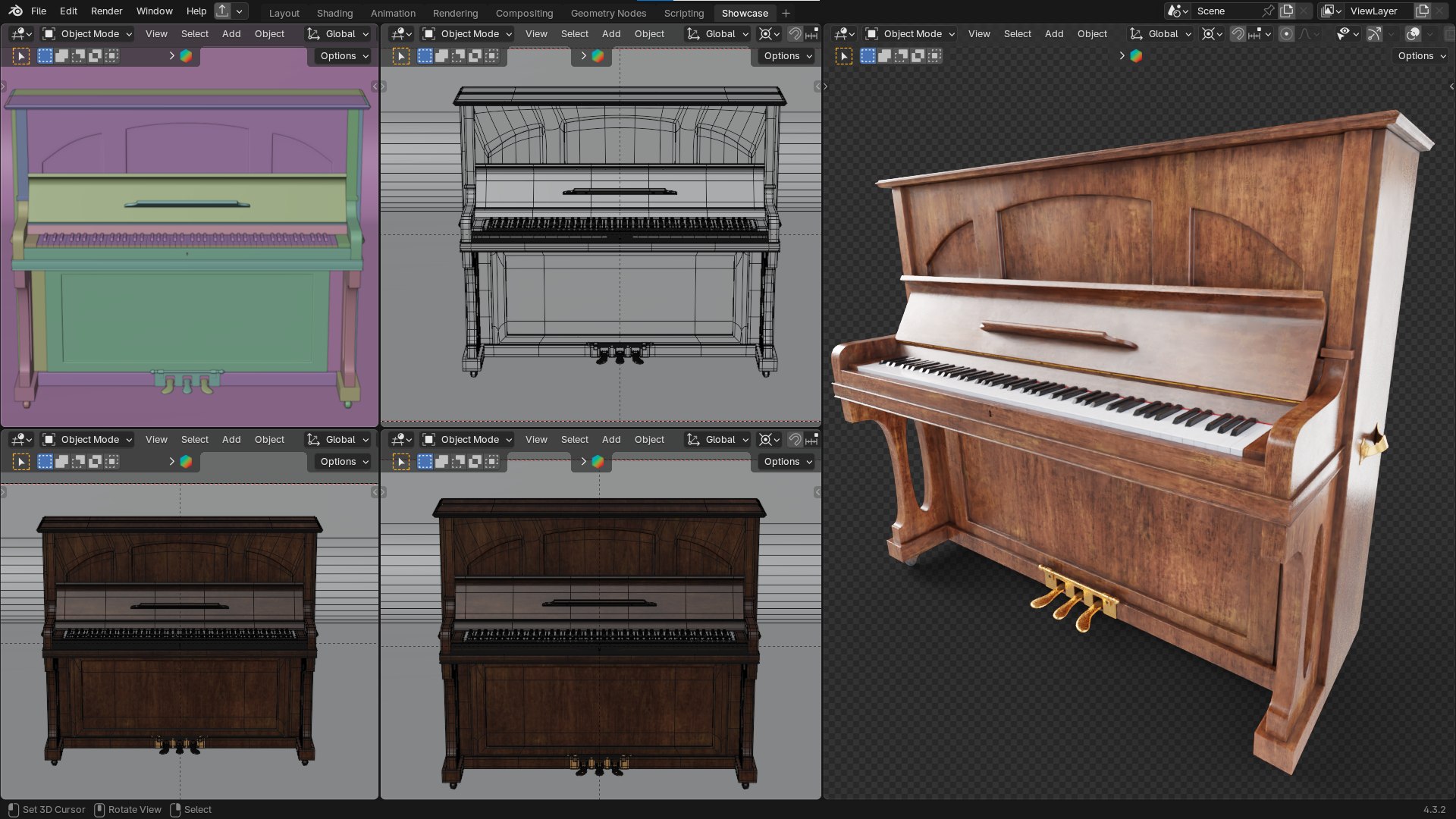Select the Tweak tool in right viewport

pos(843,55)
